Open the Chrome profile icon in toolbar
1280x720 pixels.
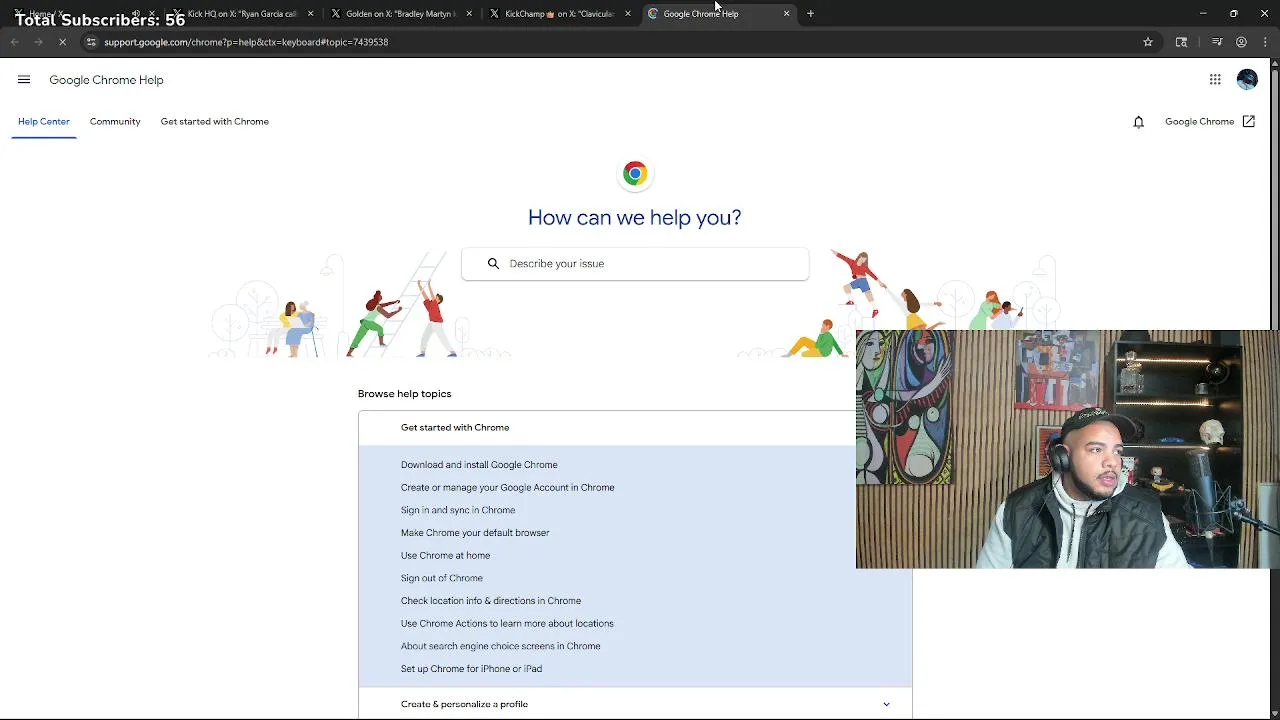tap(1241, 42)
